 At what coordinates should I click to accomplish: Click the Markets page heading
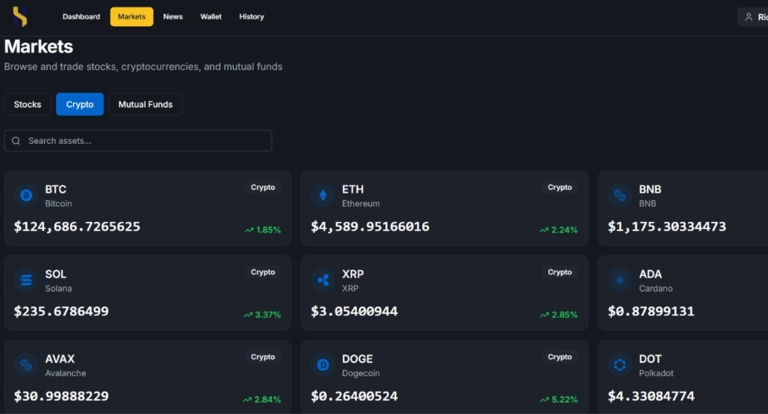point(39,47)
